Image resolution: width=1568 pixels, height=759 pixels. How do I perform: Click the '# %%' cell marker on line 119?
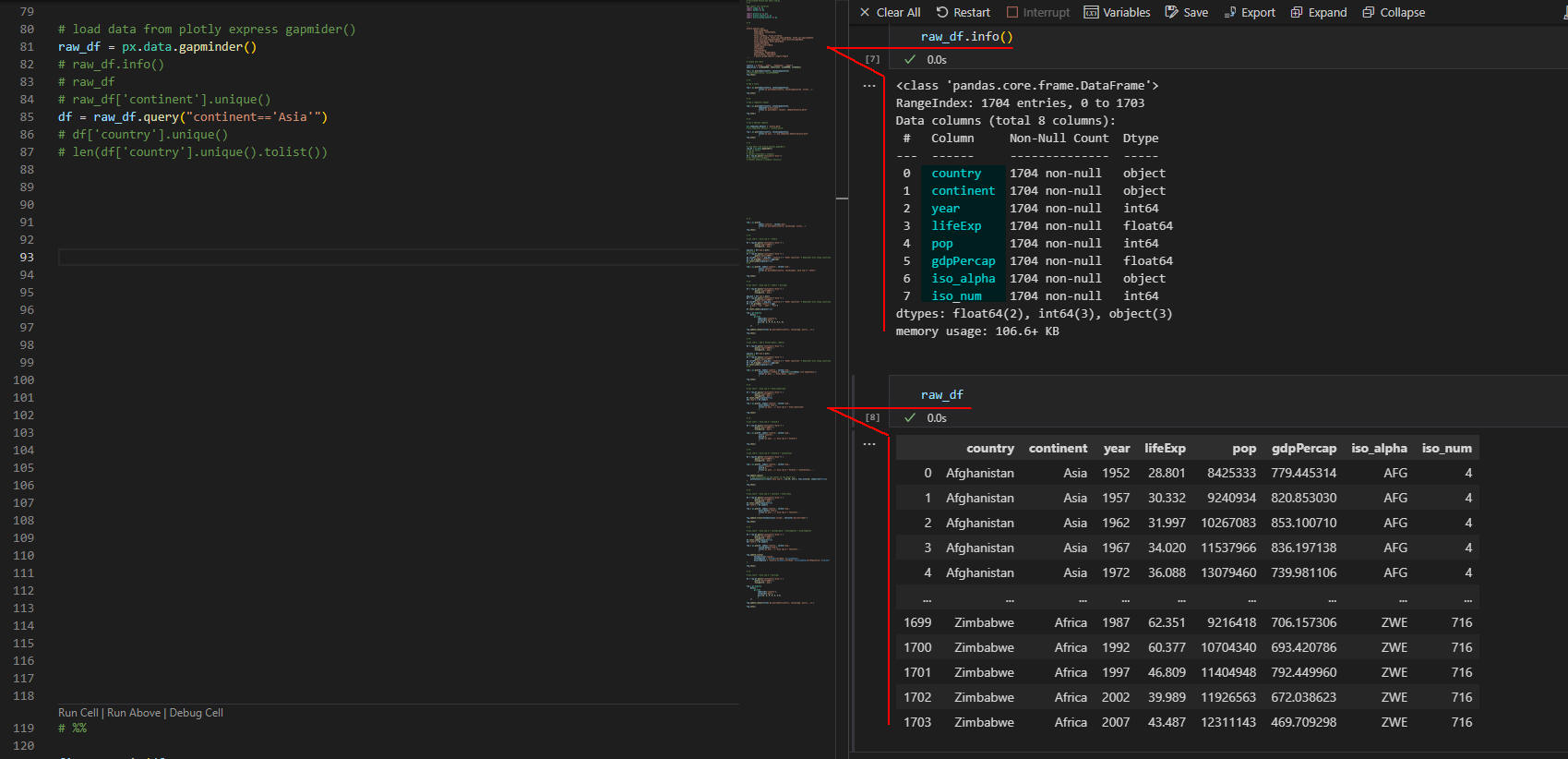click(x=72, y=729)
